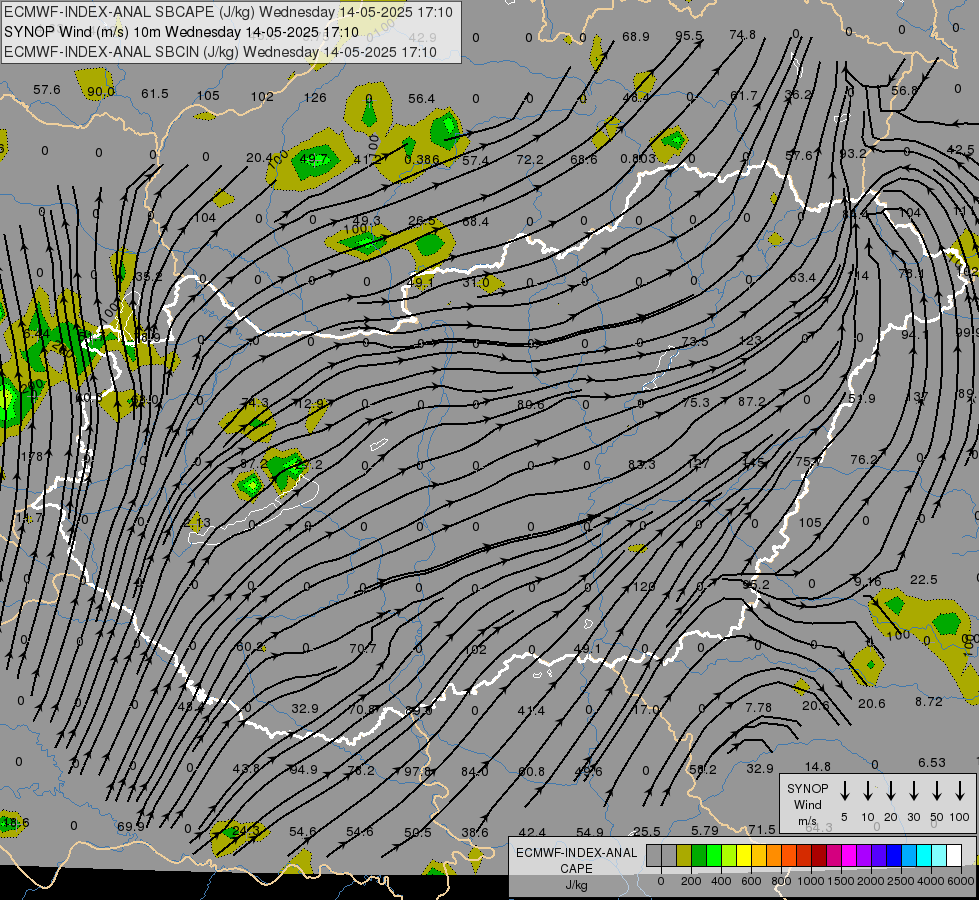Screen dimensions: 979x900
Task: Click the 61.5 value on the map
Action: [x=155, y=94]
